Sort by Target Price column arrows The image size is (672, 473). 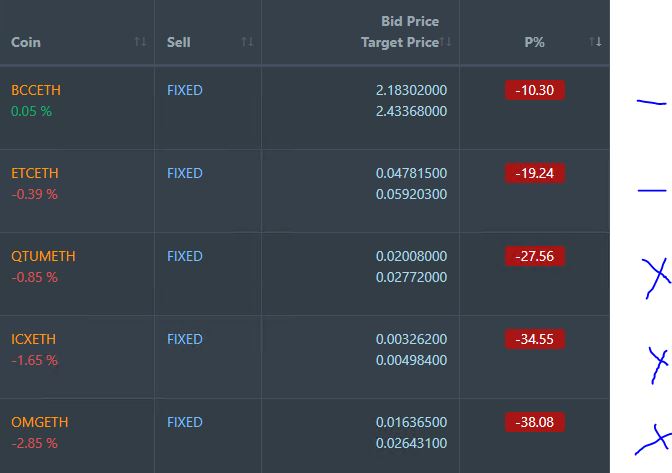coord(446,42)
